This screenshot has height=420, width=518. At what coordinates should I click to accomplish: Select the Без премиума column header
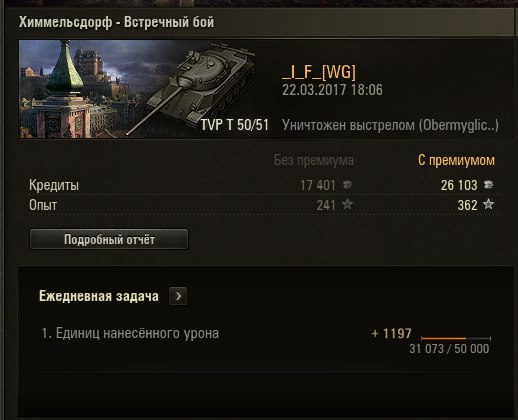pyautogui.click(x=314, y=160)
